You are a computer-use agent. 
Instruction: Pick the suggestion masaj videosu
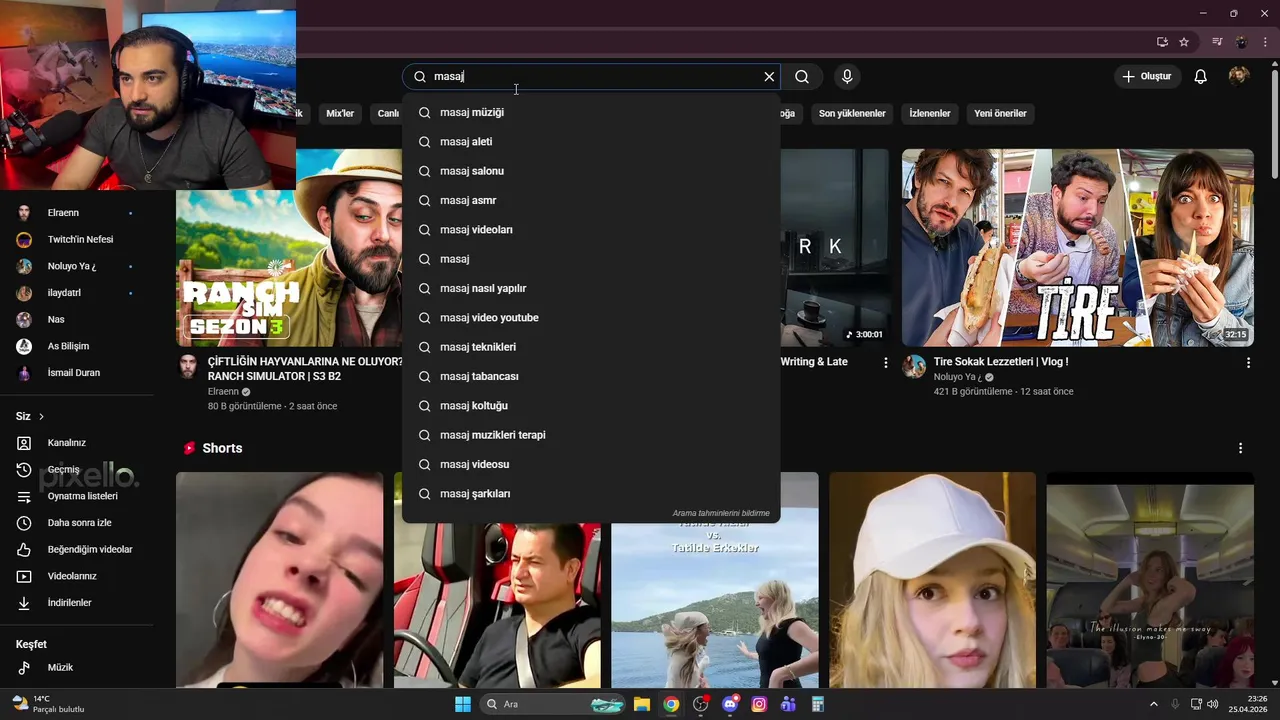[591, 464]
